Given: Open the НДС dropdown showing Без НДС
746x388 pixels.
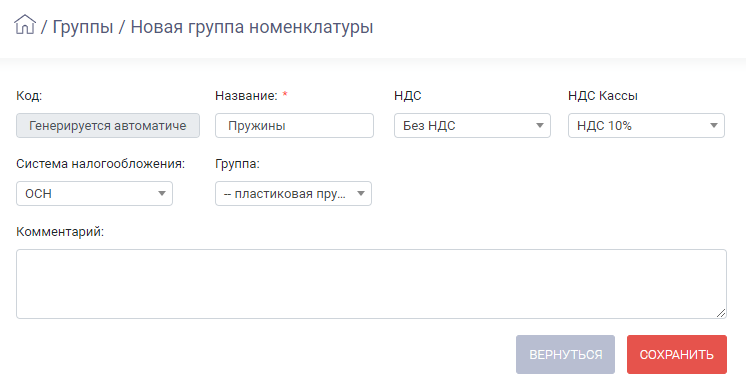Looking at the screenshot, I should point(472,126).
